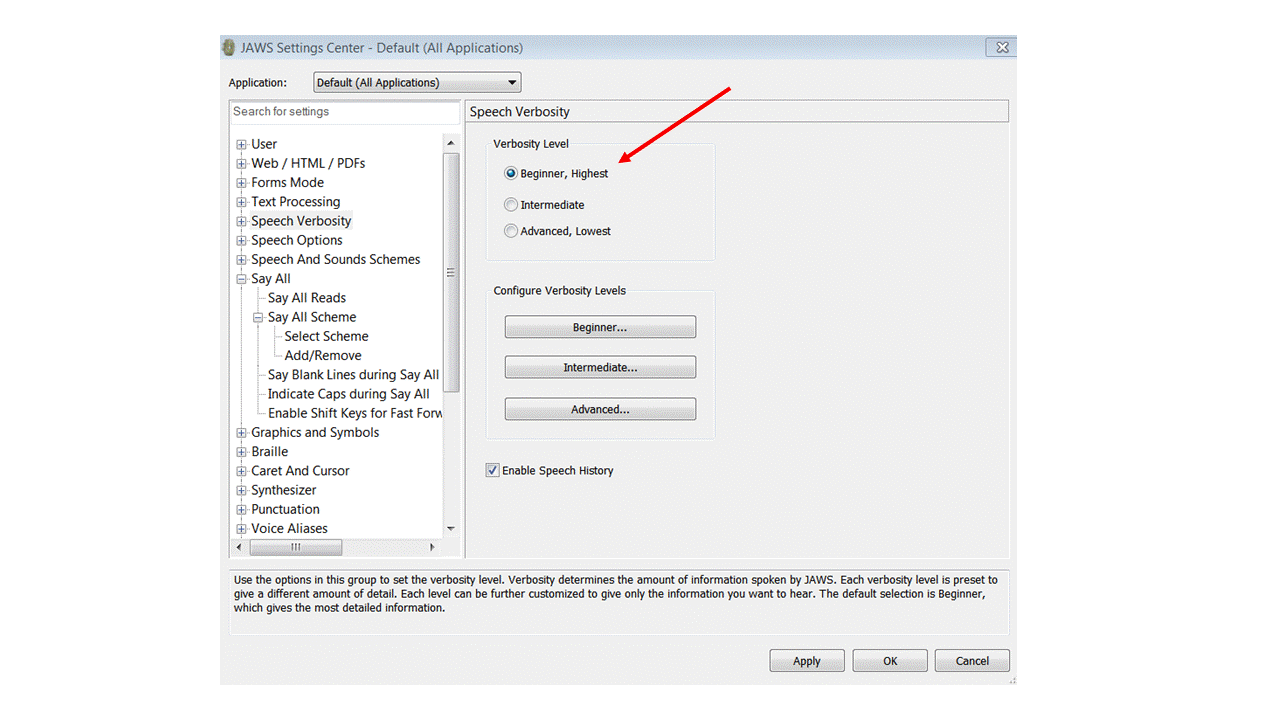The width and height of the screenshot is (1280, 720).
Task: Expand the Text Processing node
Action: pos(241,202)
